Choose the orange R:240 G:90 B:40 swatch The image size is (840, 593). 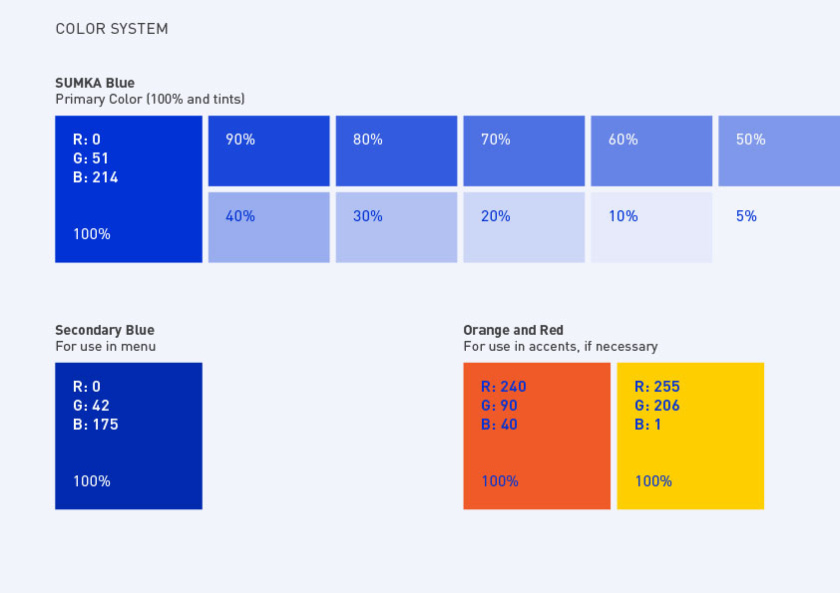coord(536,436)
